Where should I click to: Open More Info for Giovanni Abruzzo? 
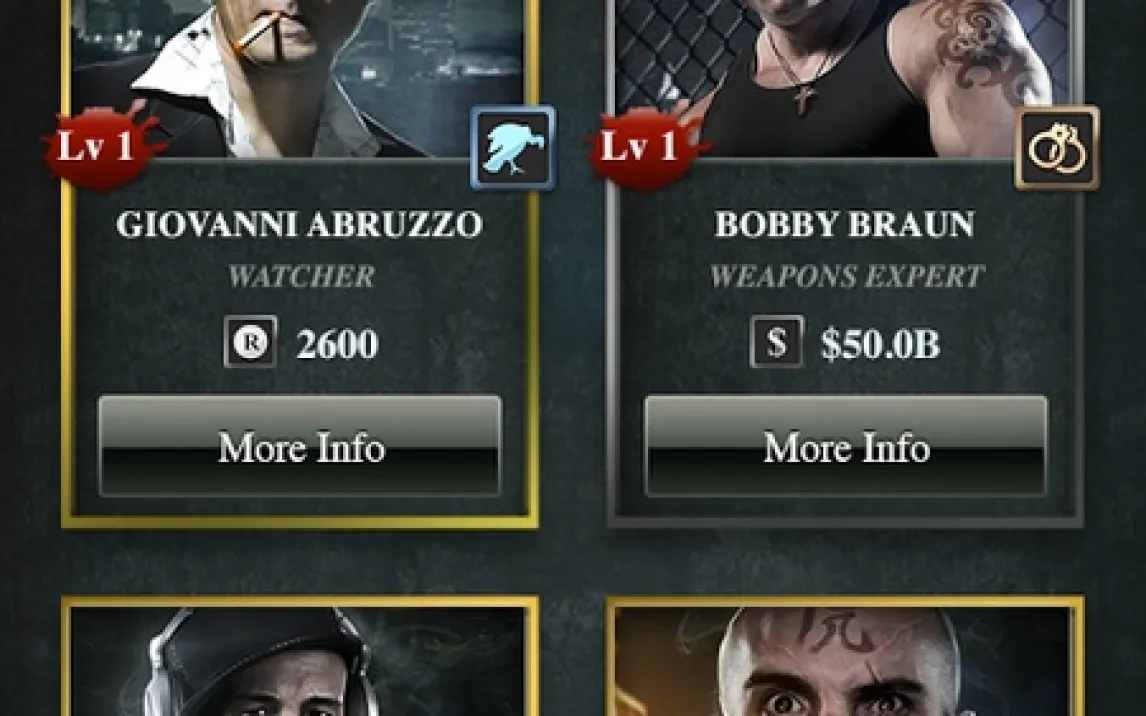coord(300,446)
